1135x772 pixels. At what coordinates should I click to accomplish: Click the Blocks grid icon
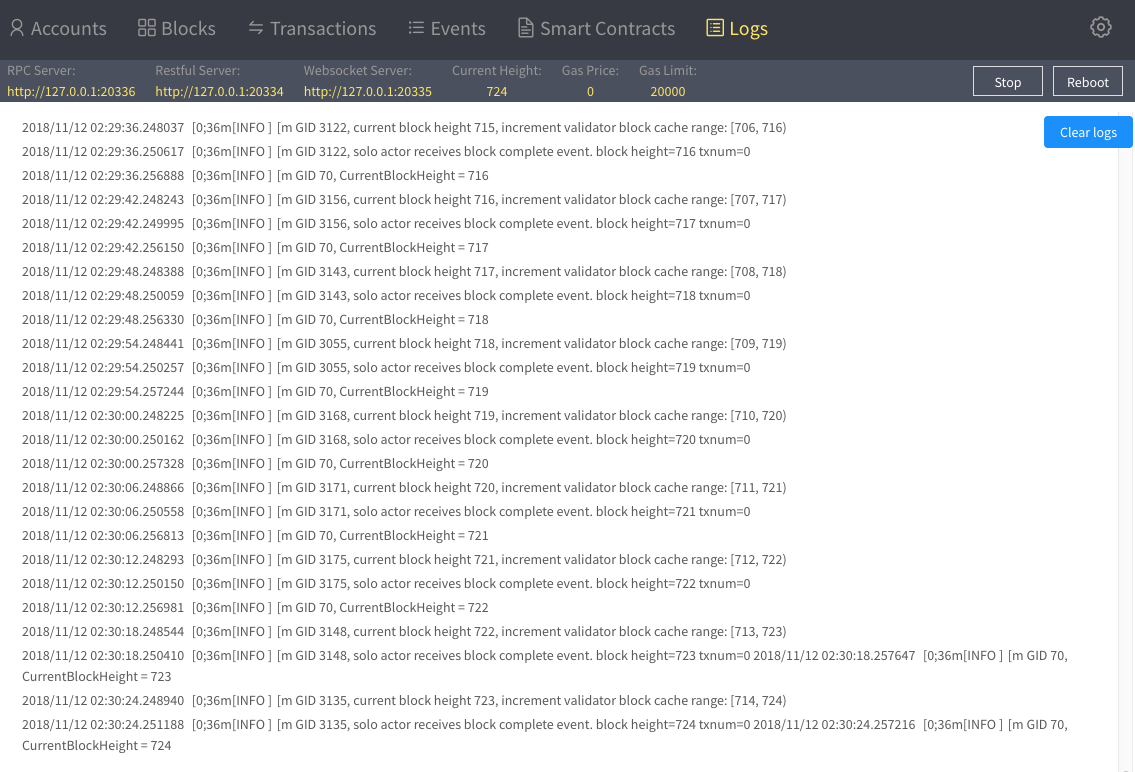[147, 28]
